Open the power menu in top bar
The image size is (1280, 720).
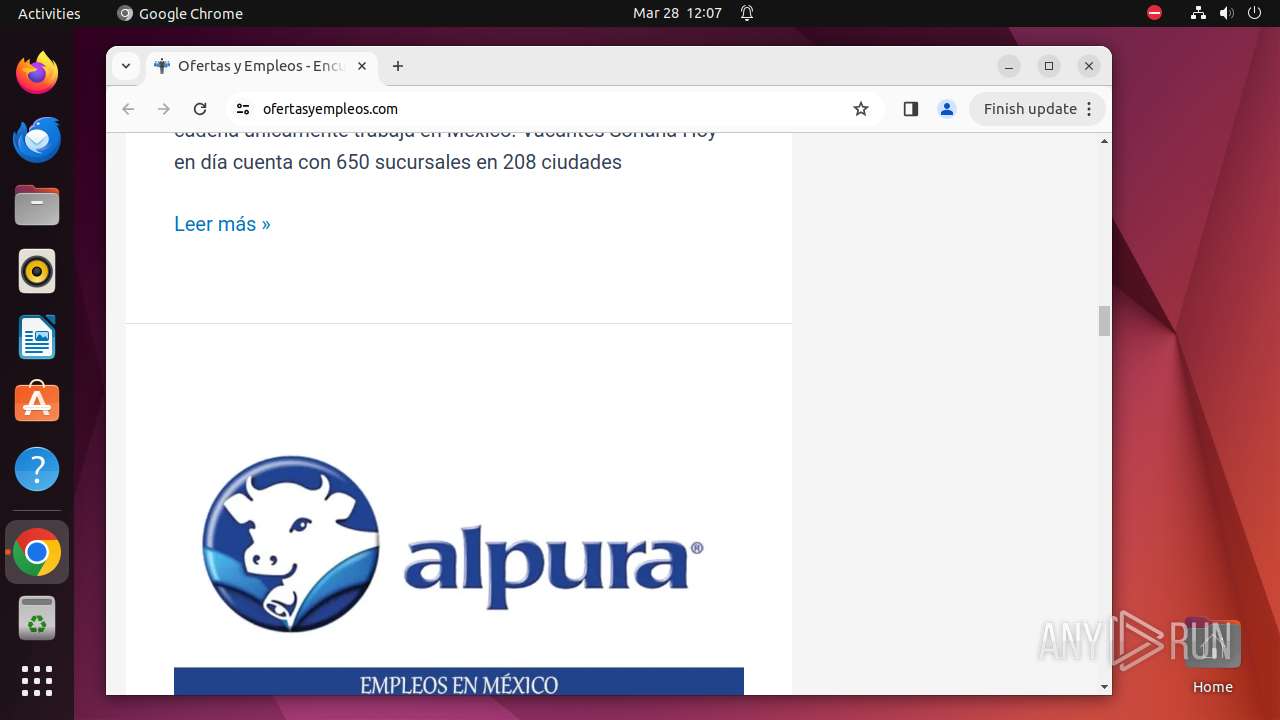1254,13
